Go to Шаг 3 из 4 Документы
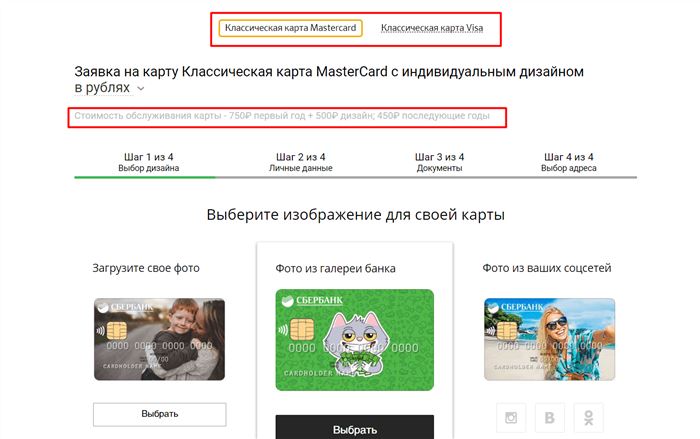This screenshot has height=439, width=700. [x=439, y=162]
